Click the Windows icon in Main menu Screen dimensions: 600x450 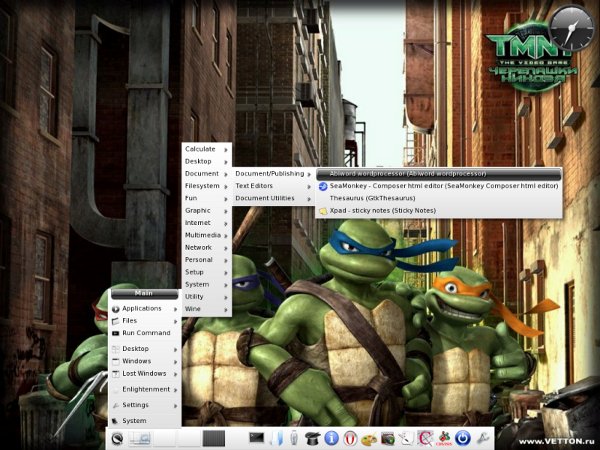point(116,361)
